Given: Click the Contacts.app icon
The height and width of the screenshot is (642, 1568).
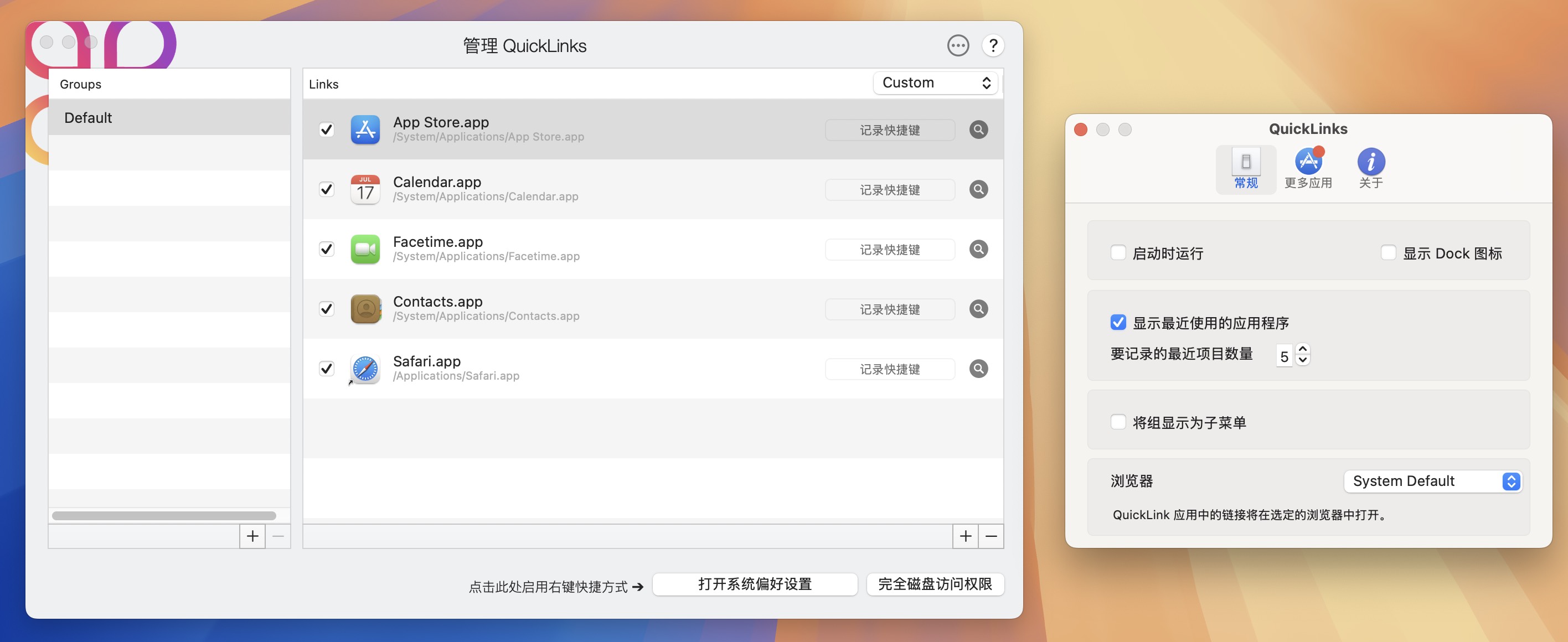Looking at the screenshot, I should 365,308.
